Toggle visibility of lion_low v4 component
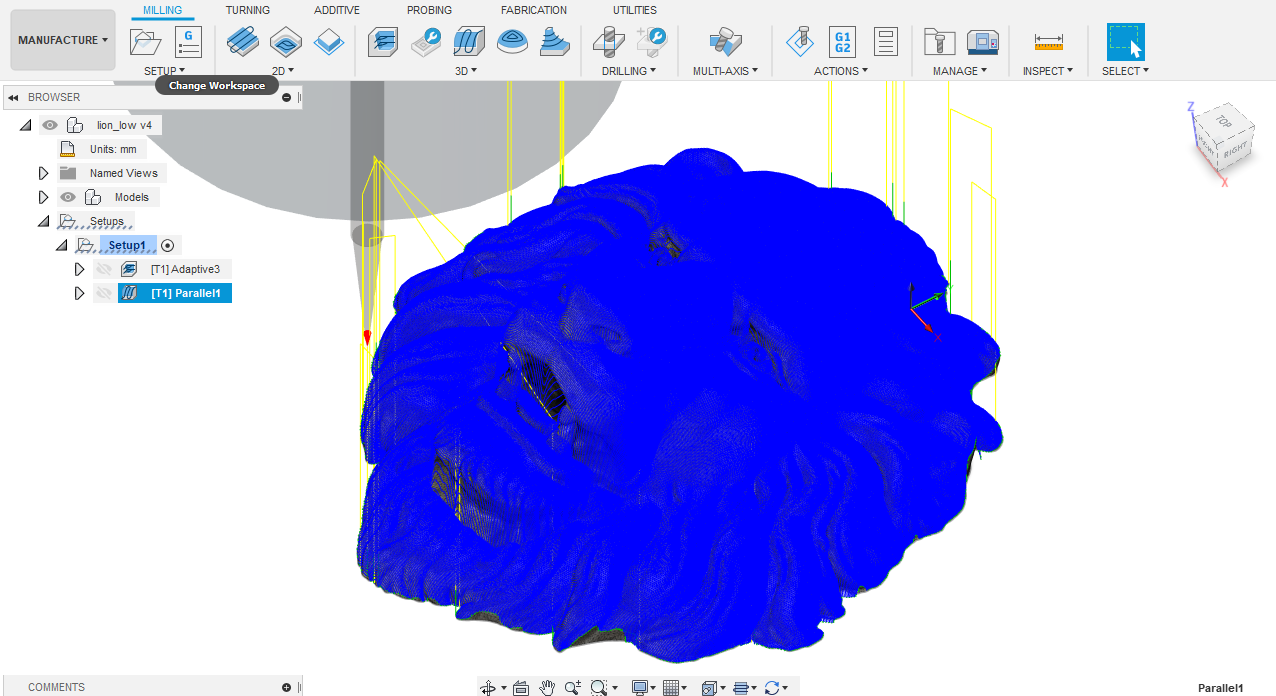 50,125
